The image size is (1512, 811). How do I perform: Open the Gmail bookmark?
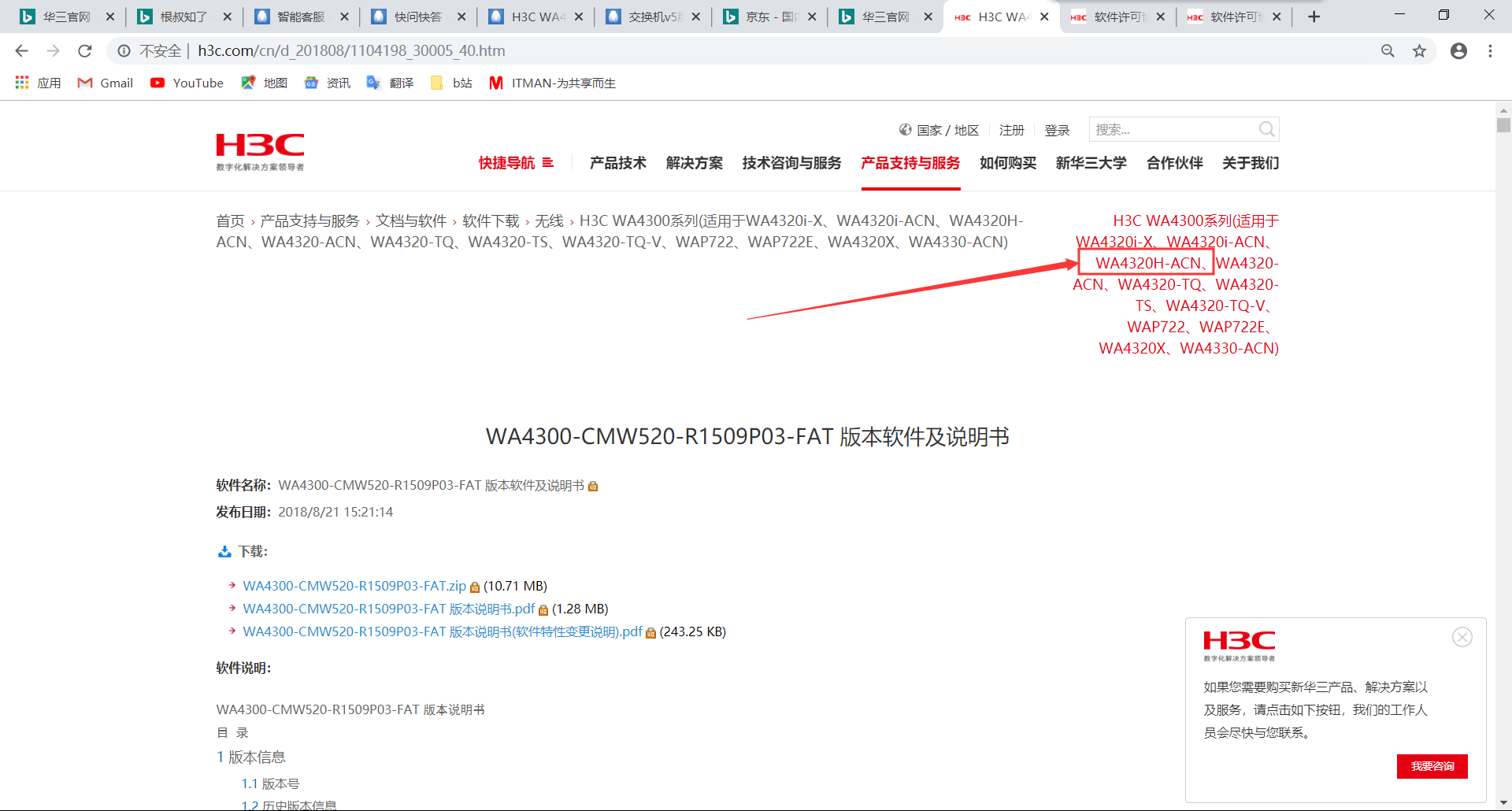coord(105,83)
